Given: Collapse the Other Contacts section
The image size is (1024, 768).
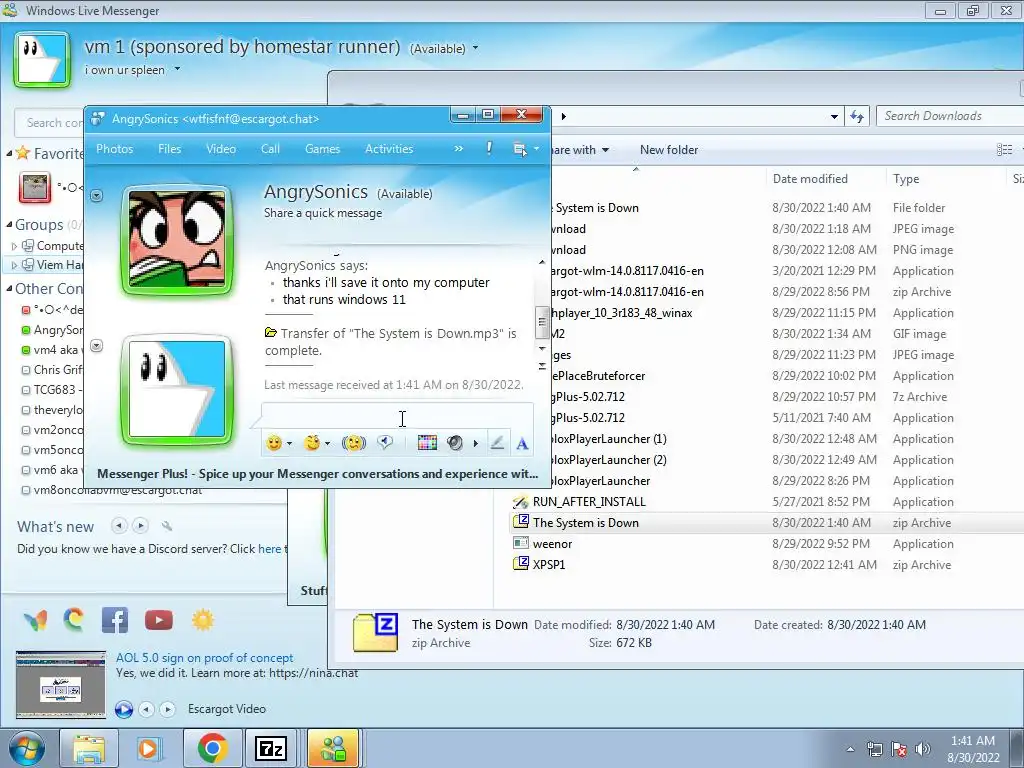Looking at the screenshot, I should (9, 289).
